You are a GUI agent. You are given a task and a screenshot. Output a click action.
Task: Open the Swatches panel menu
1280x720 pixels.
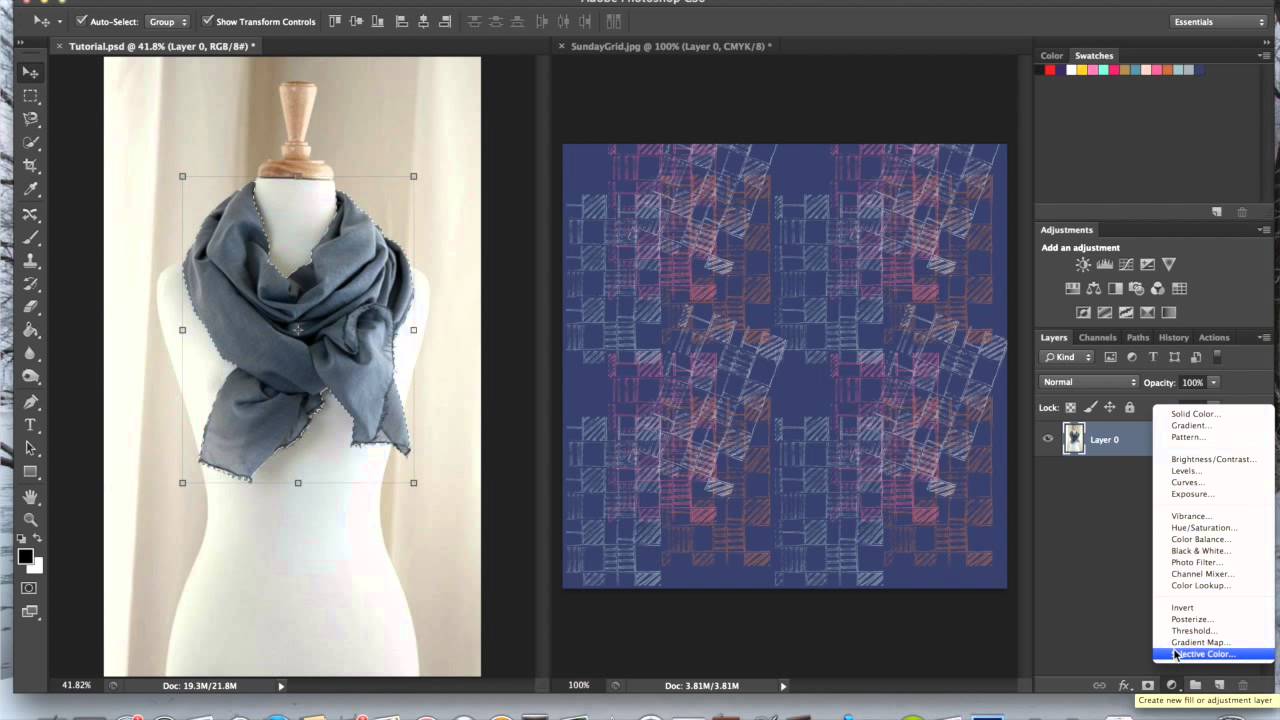tap(1264, 56)
